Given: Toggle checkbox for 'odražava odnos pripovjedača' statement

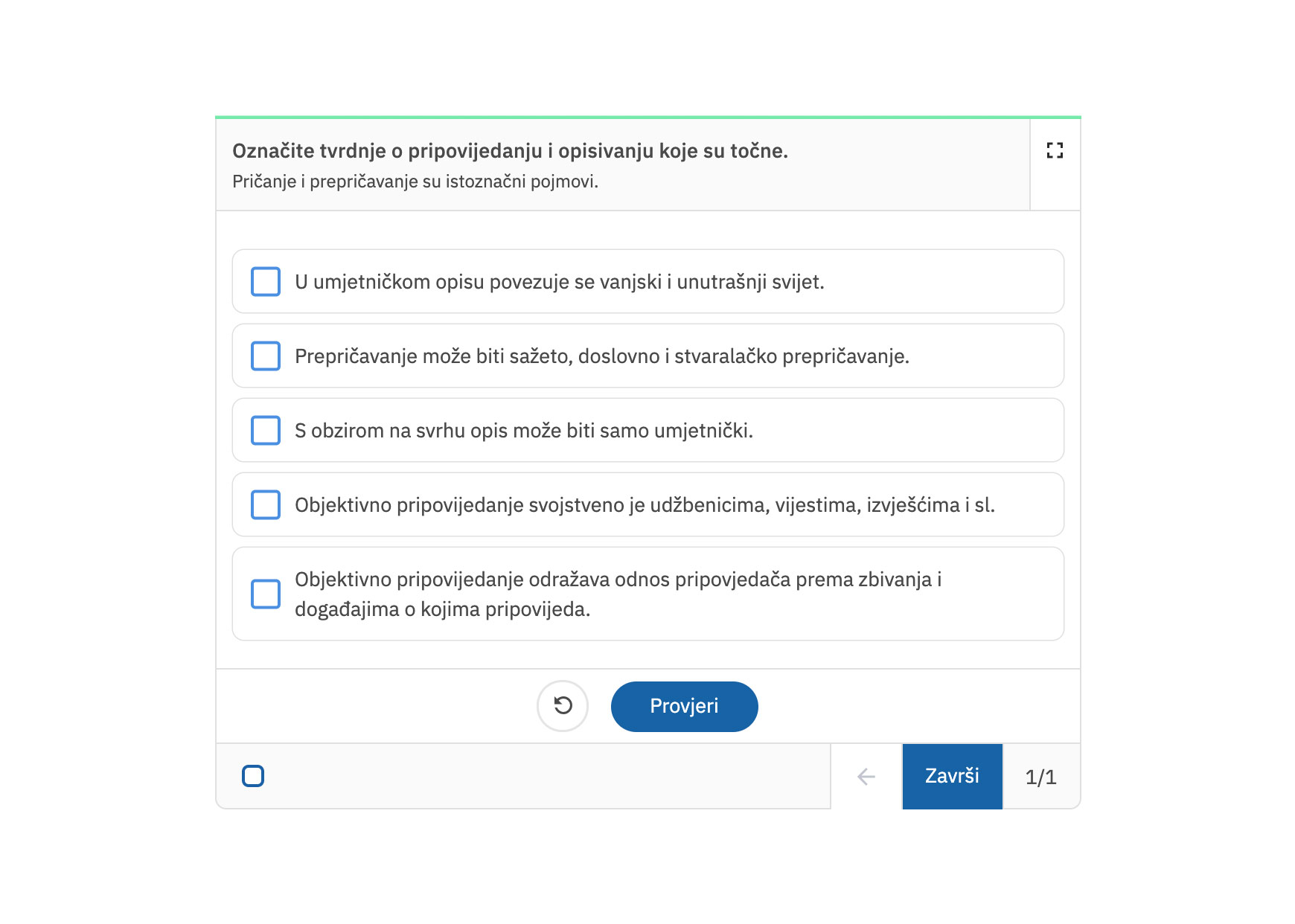Looking at the screenshot, I should pyautogui.click(x=266, y=594).
